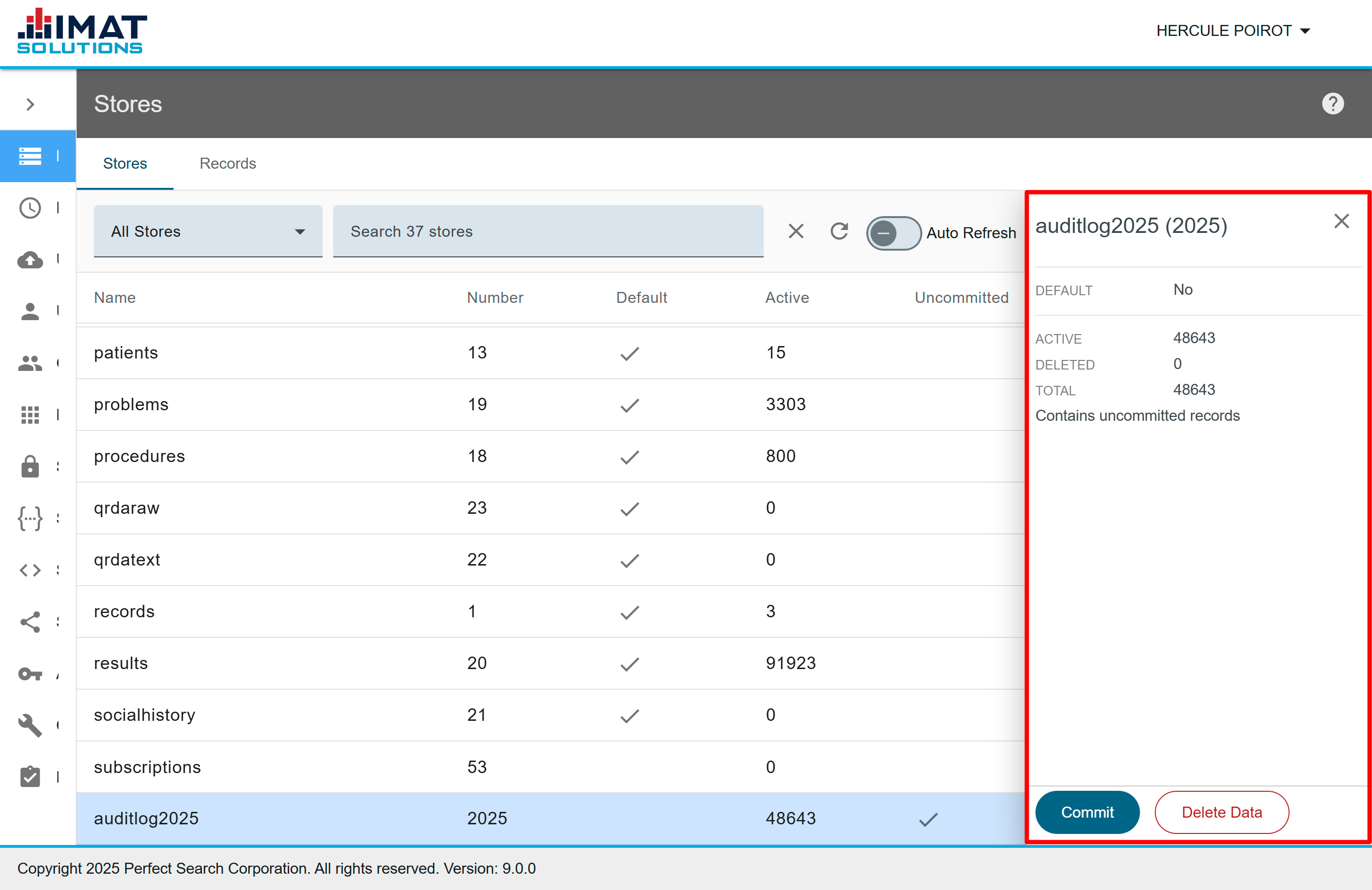Refresh the stores list
This screenshot has width=1372, height=890.
pos(839,231)
